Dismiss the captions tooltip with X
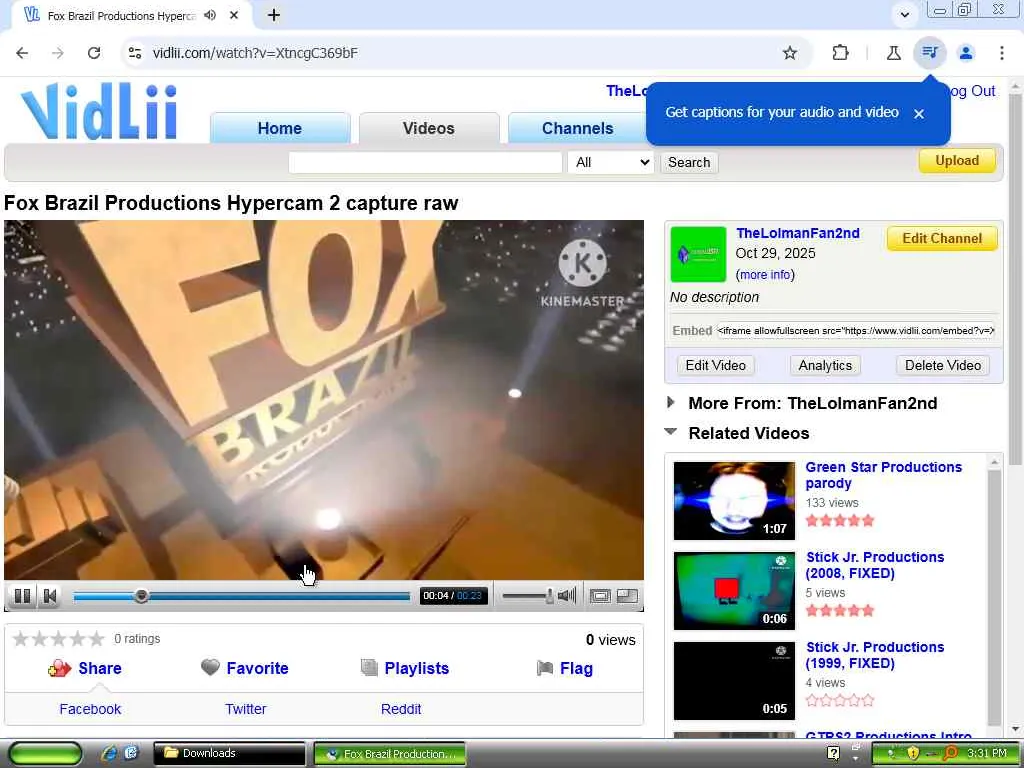 pos(919,114)
